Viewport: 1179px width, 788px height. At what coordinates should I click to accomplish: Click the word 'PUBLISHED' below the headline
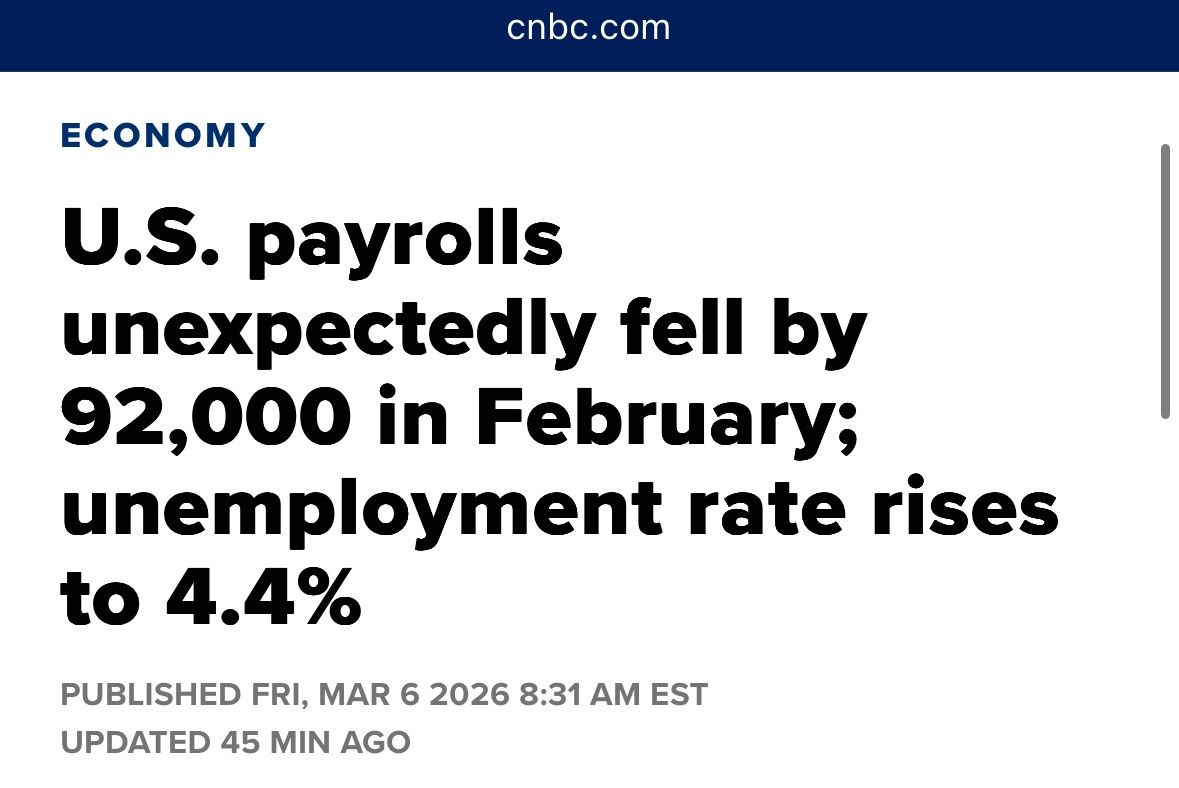[x=150, y=694]
